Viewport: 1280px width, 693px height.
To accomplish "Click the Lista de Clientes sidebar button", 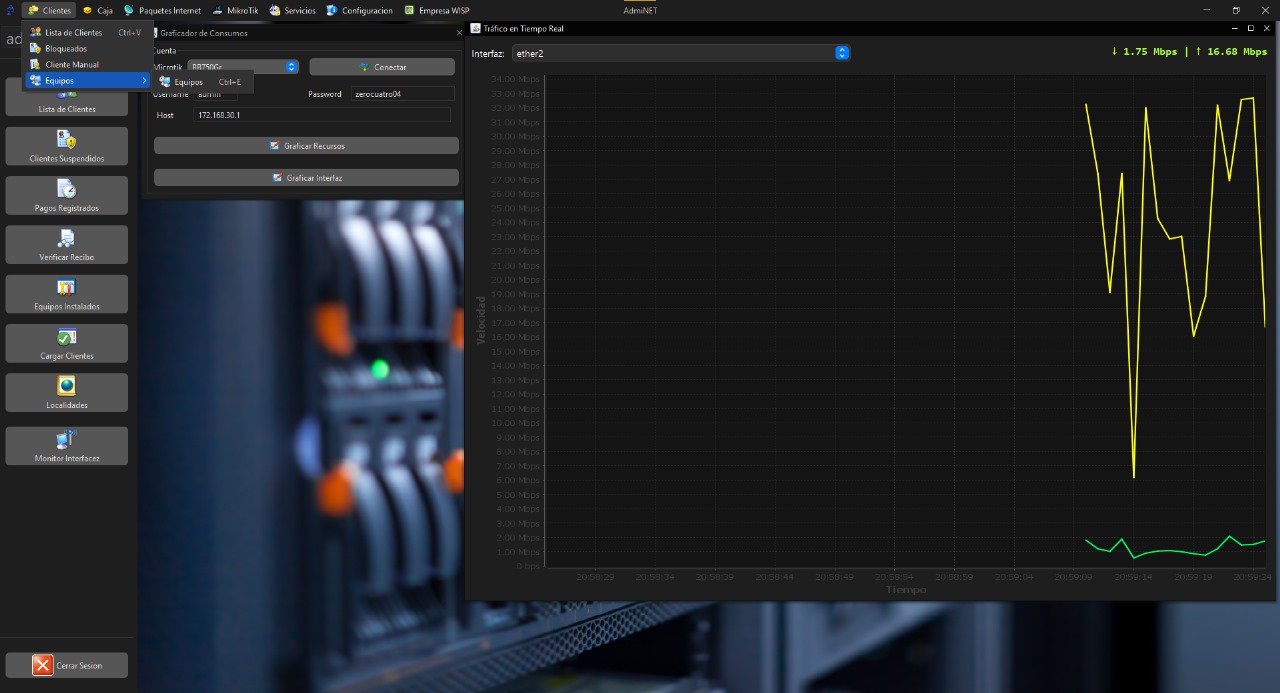I will (x=67, y=97).
